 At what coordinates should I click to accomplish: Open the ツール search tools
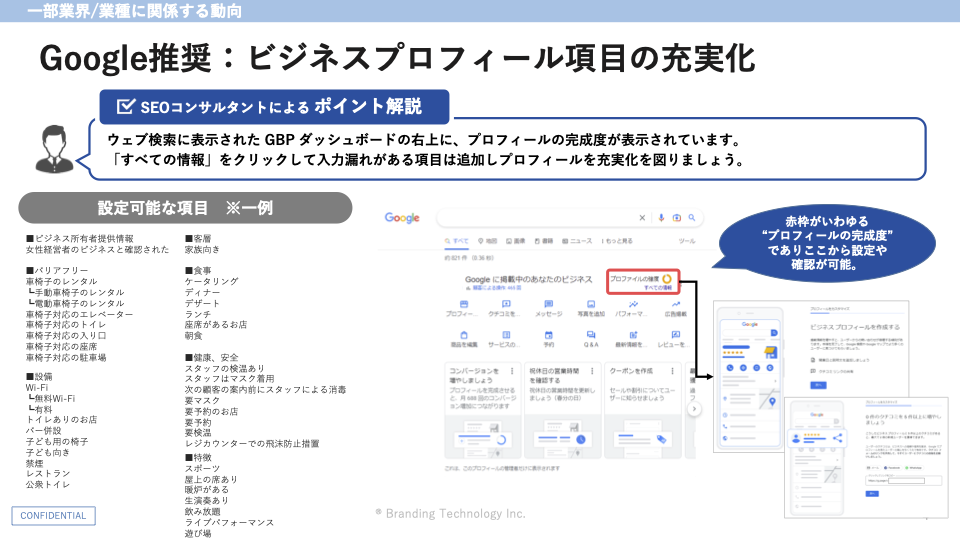tap(687, 241)
